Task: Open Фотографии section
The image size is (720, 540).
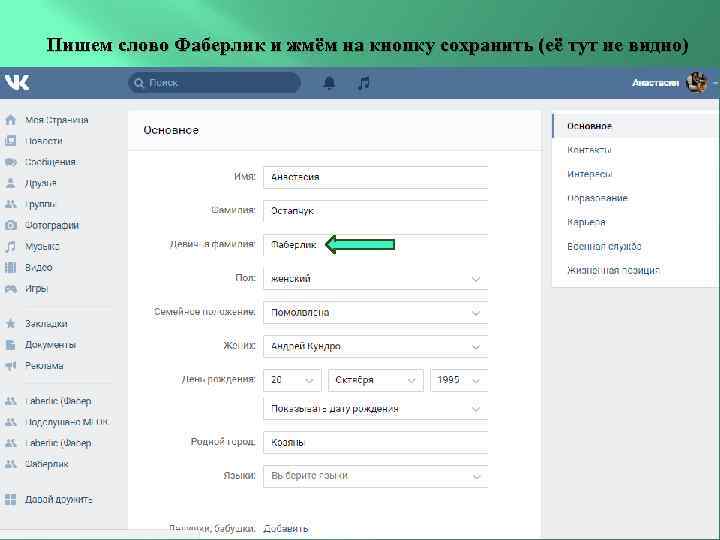Action: pyautogui.click(x=52, y=225)
